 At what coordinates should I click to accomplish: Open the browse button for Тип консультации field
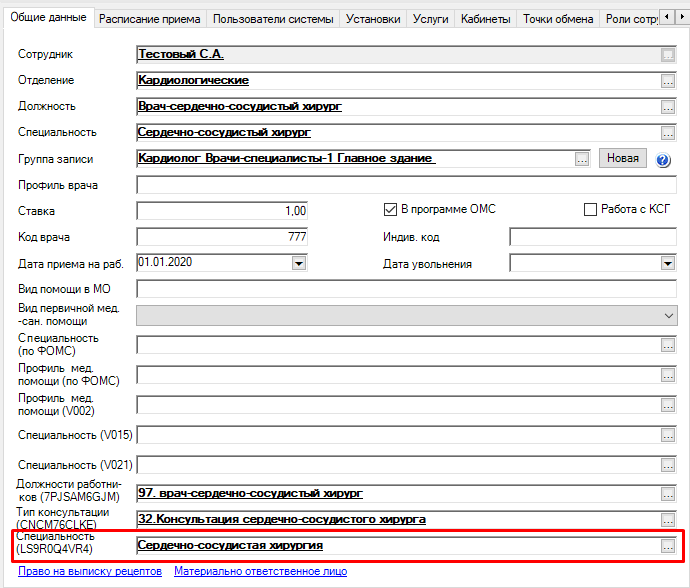668,520
